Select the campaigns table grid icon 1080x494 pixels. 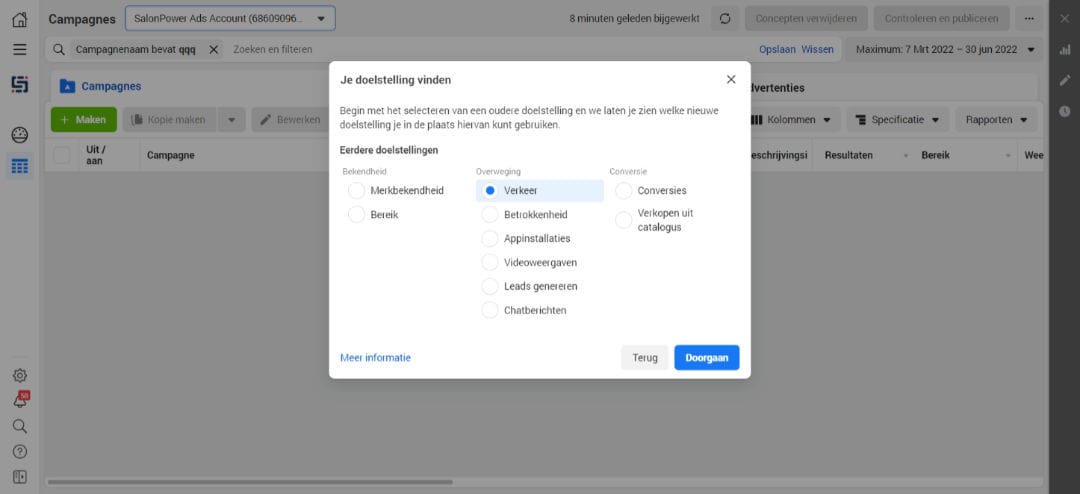click(19, 166)
